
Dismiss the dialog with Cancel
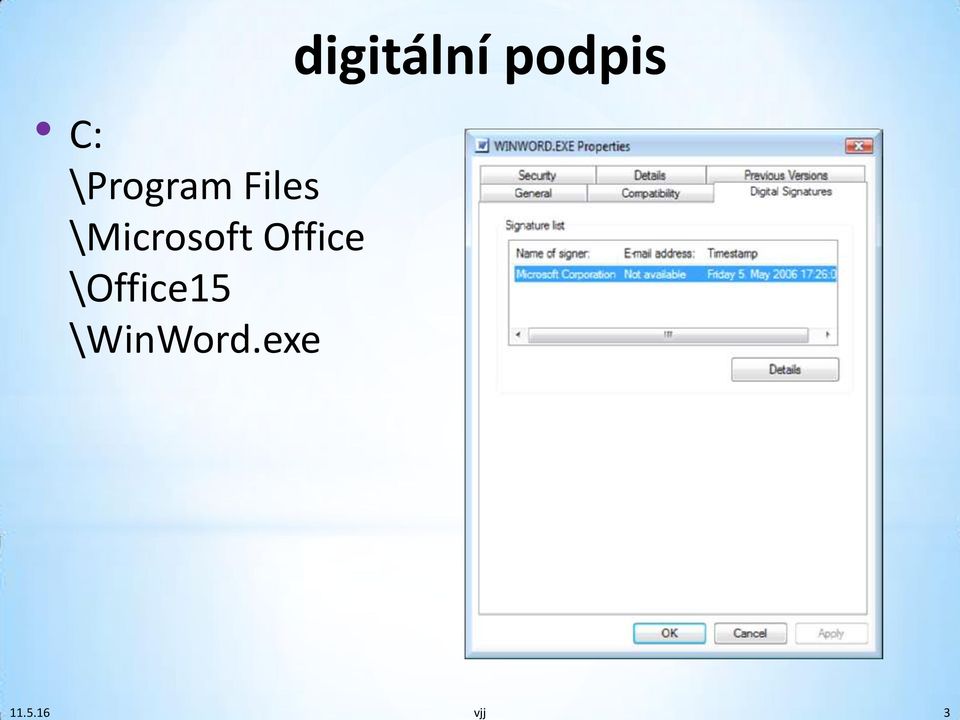click(750, 633)
